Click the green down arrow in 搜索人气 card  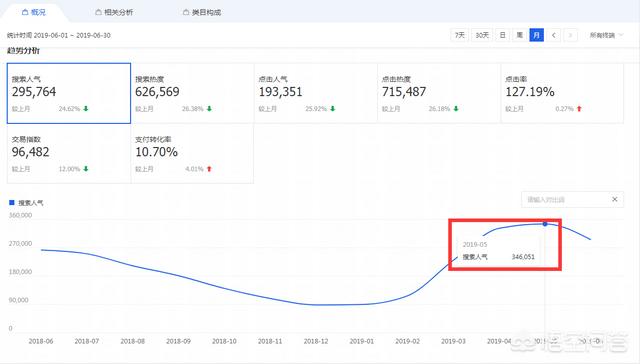coord(86,109)
